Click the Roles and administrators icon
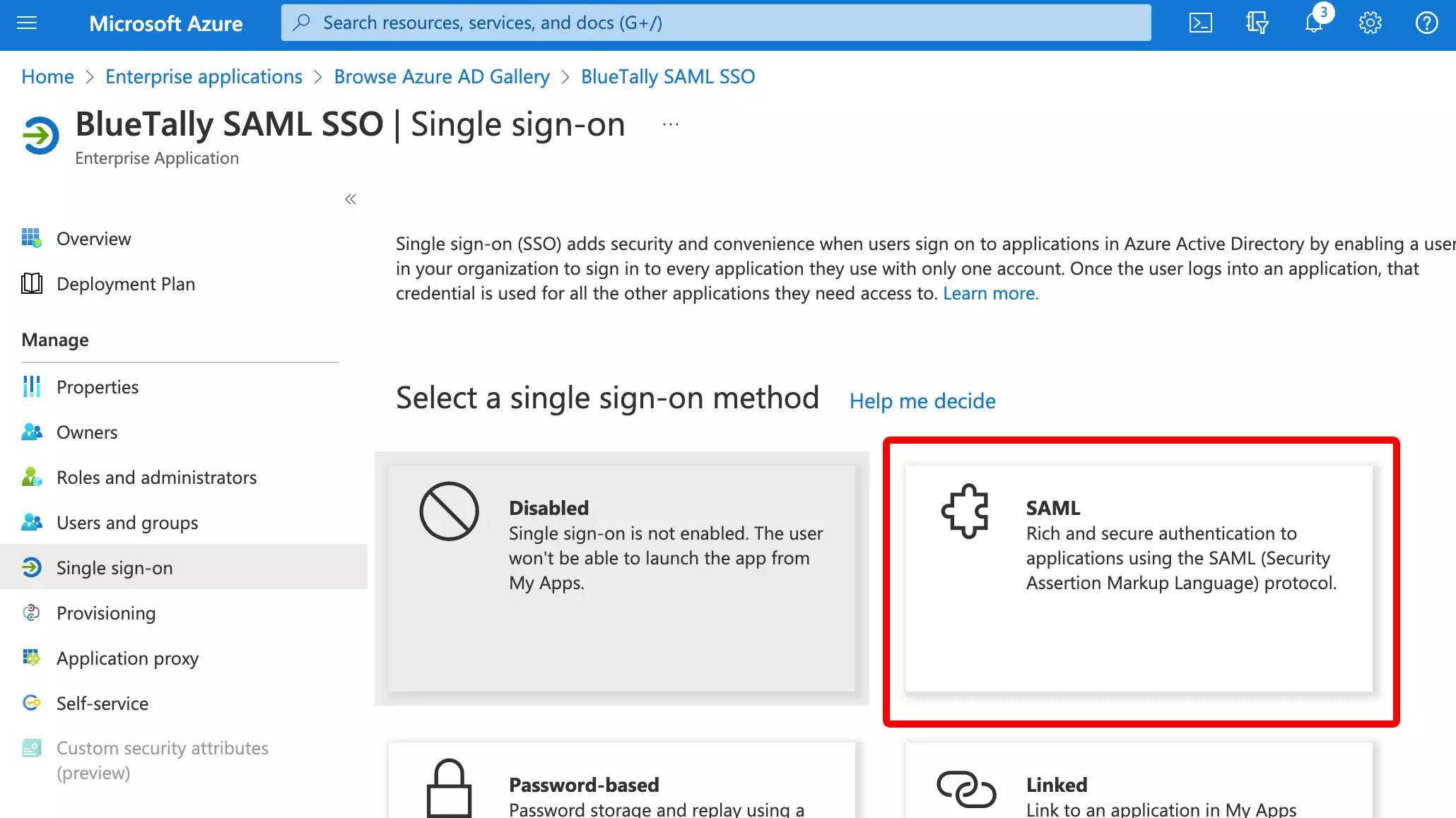The image size is (1456, 818). [x=32, y=477]
